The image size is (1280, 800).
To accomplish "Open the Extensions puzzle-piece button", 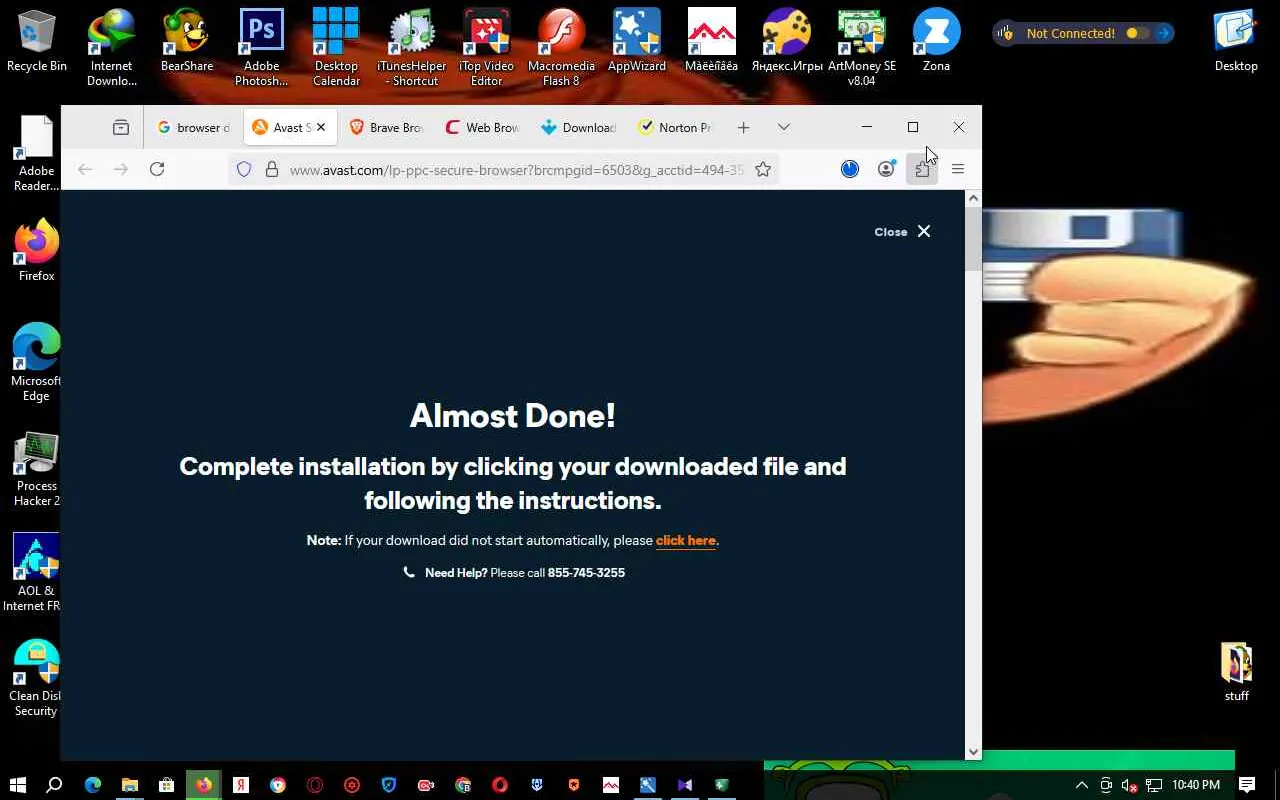I will pyautogui.click(x=922, y=170).
